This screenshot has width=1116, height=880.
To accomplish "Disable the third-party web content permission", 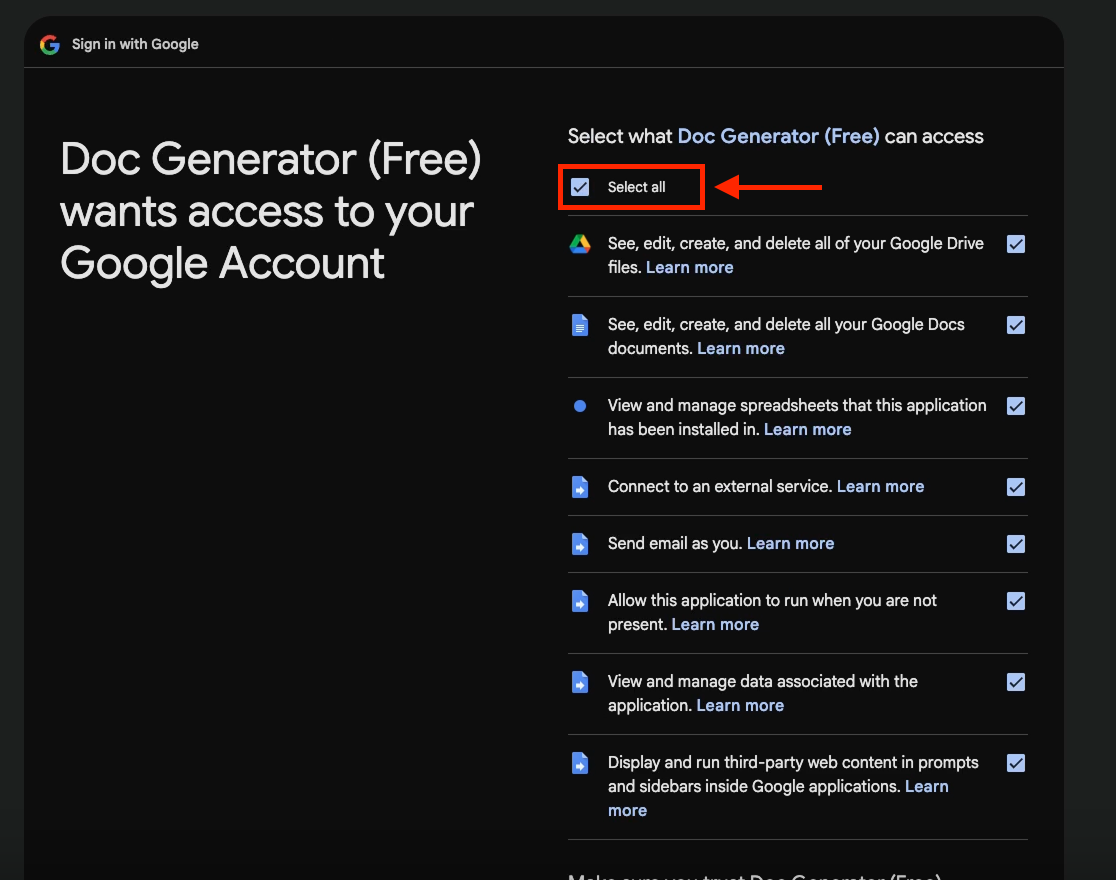I will pos(1016,763).
